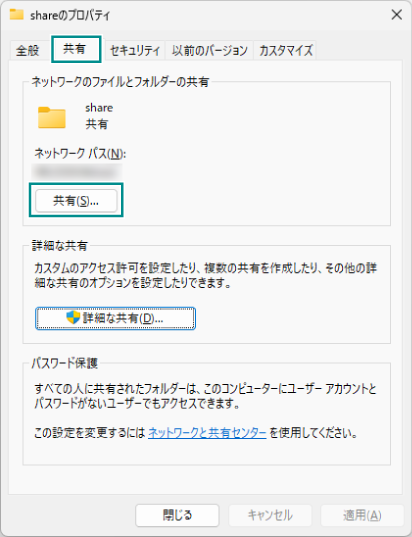The height and width of the screenshot is (537, 412).
Task: Click the UAC shield icon on 詳細な共有 button
Action: tap(73, 318)
